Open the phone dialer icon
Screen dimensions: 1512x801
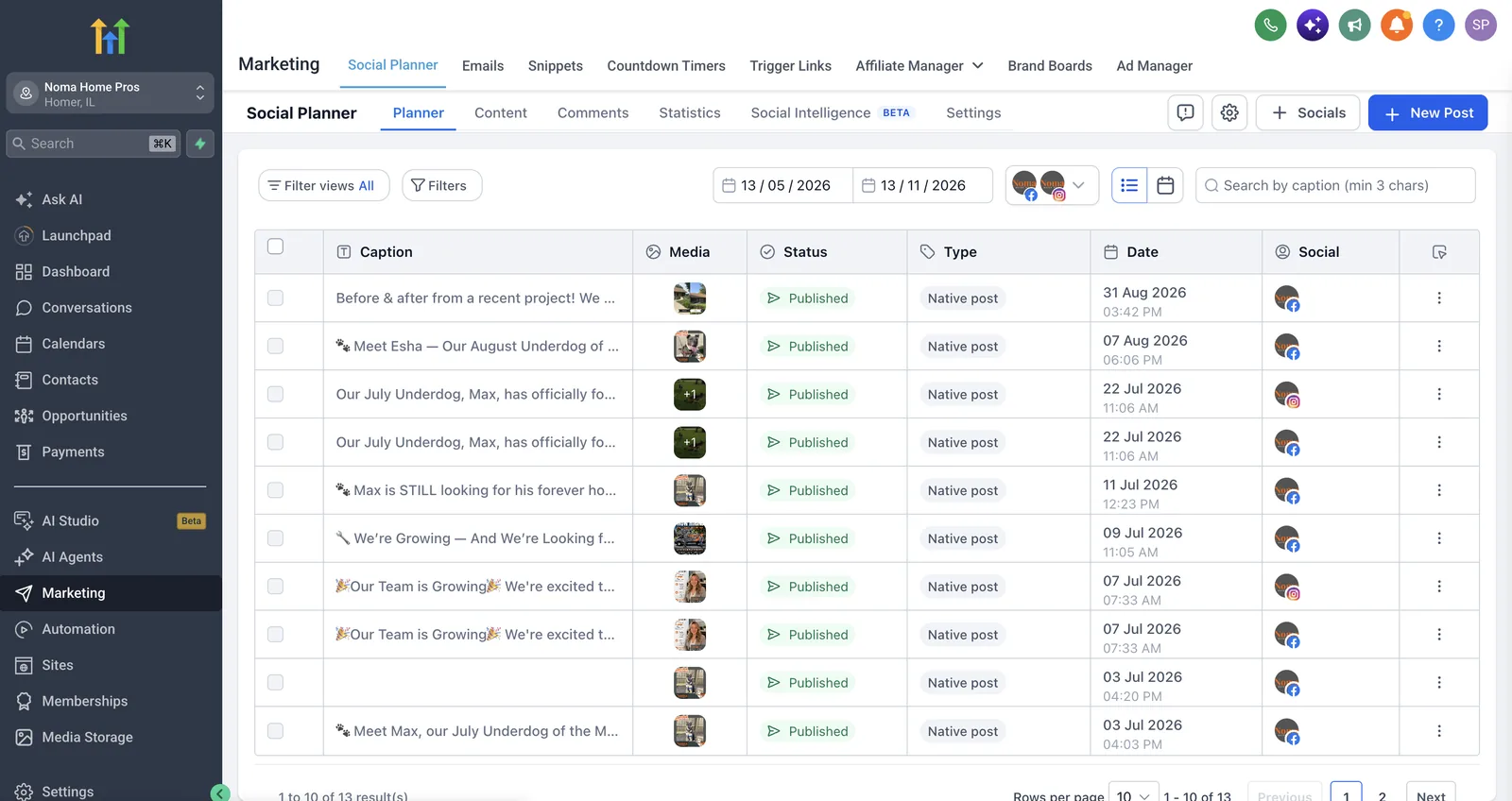(1270, 26)
